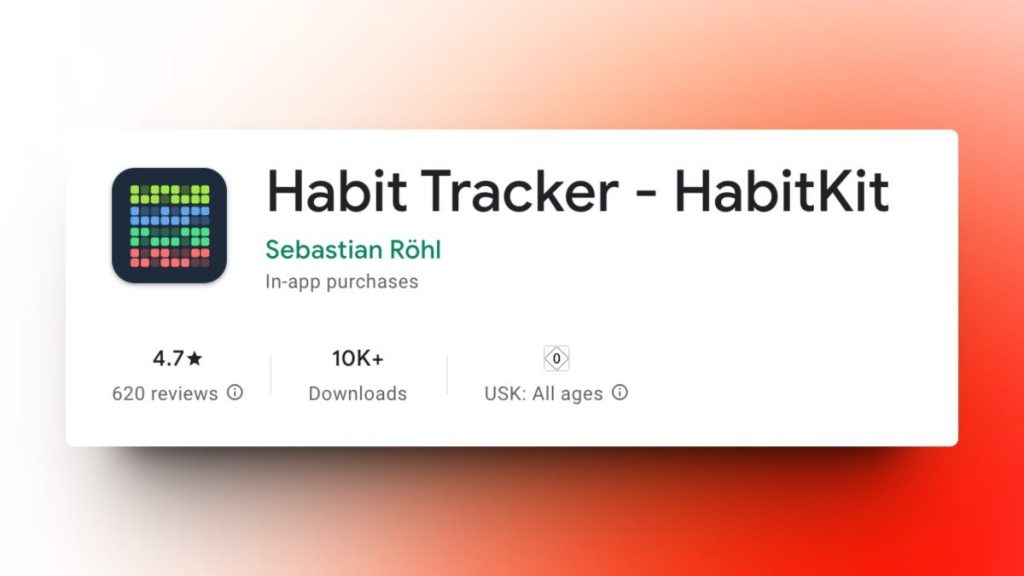The image size is (1024, 576).
Task: Click red rows in the app icon
Action: (170, 258)
